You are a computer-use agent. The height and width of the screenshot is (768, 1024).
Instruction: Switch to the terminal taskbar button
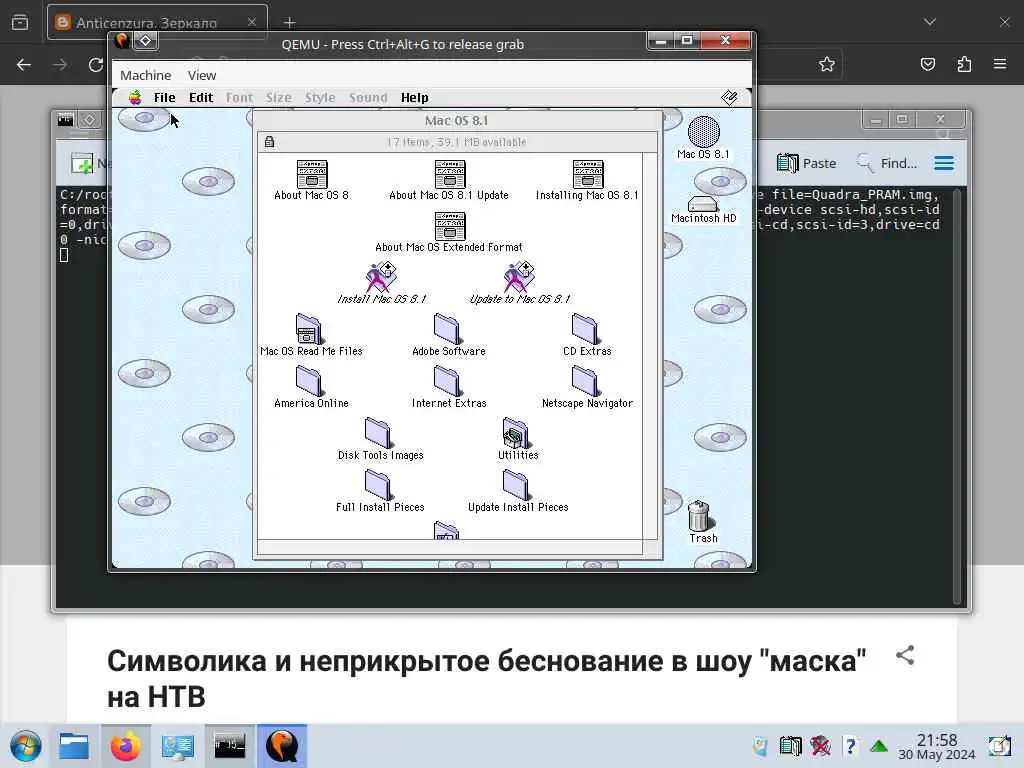pos(230,746)
